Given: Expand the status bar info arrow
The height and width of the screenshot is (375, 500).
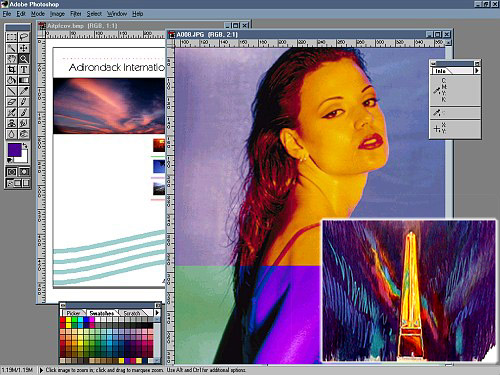Looking at the screenshot, I should coord(41,370).
